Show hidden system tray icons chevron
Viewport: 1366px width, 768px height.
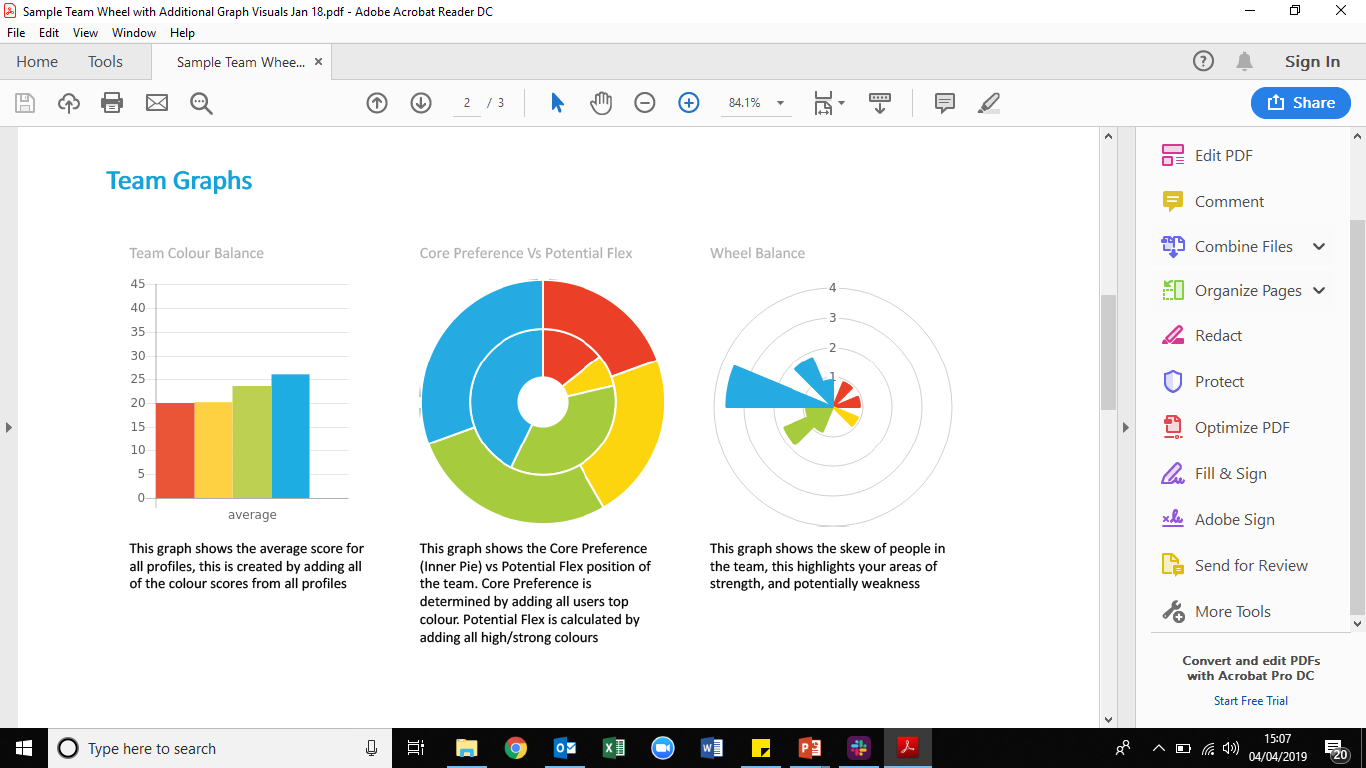point(1159,748)
